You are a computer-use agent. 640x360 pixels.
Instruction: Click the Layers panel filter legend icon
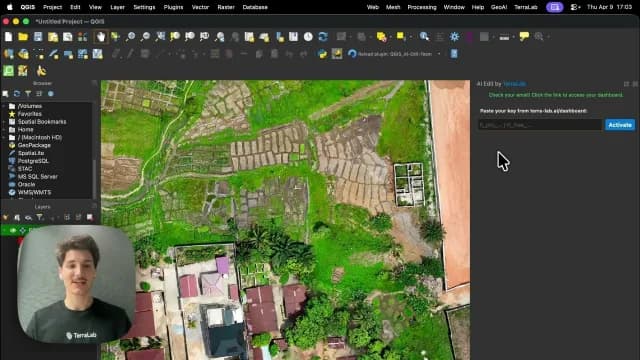tap(40, 218)
